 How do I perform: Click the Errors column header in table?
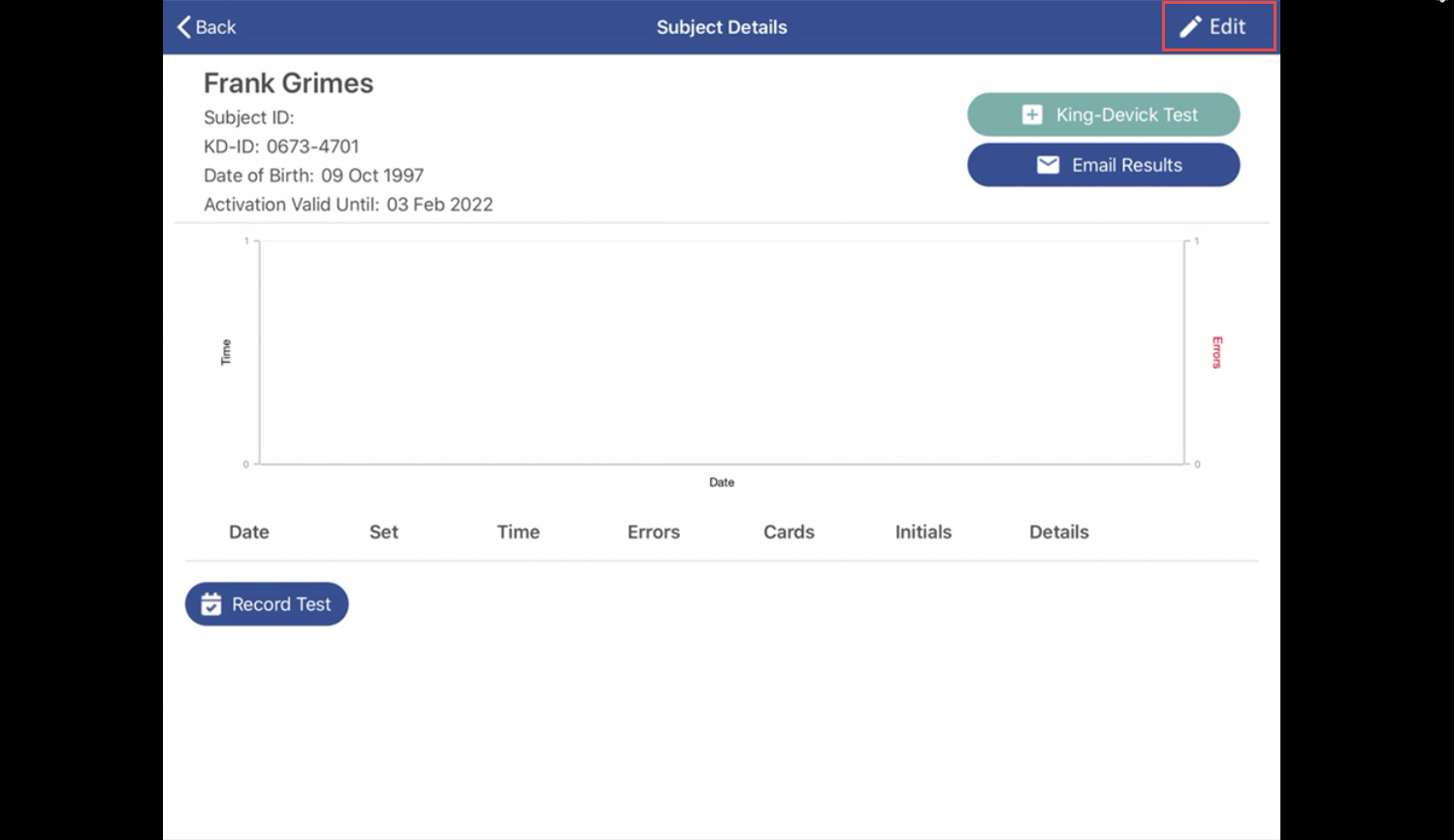tap(653, 532)
